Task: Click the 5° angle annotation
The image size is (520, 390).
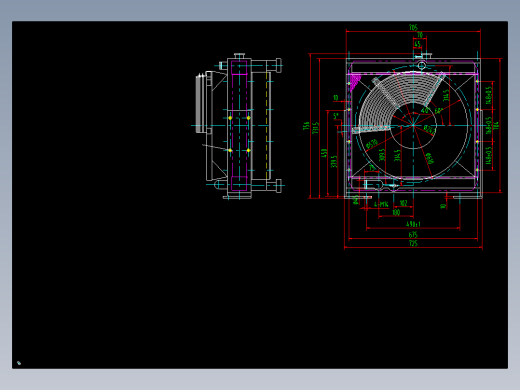Action: (x=336, y=116)
